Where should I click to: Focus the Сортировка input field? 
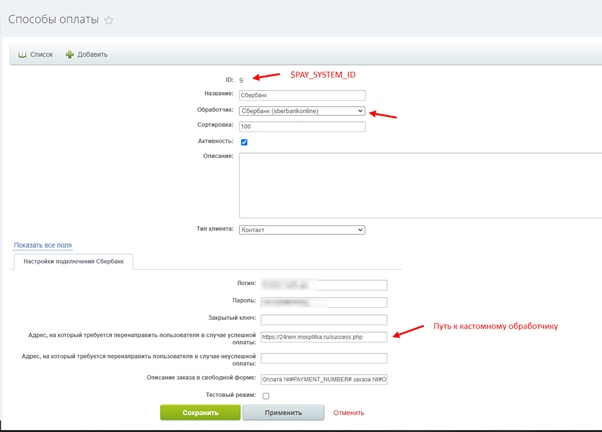[302, 126]
